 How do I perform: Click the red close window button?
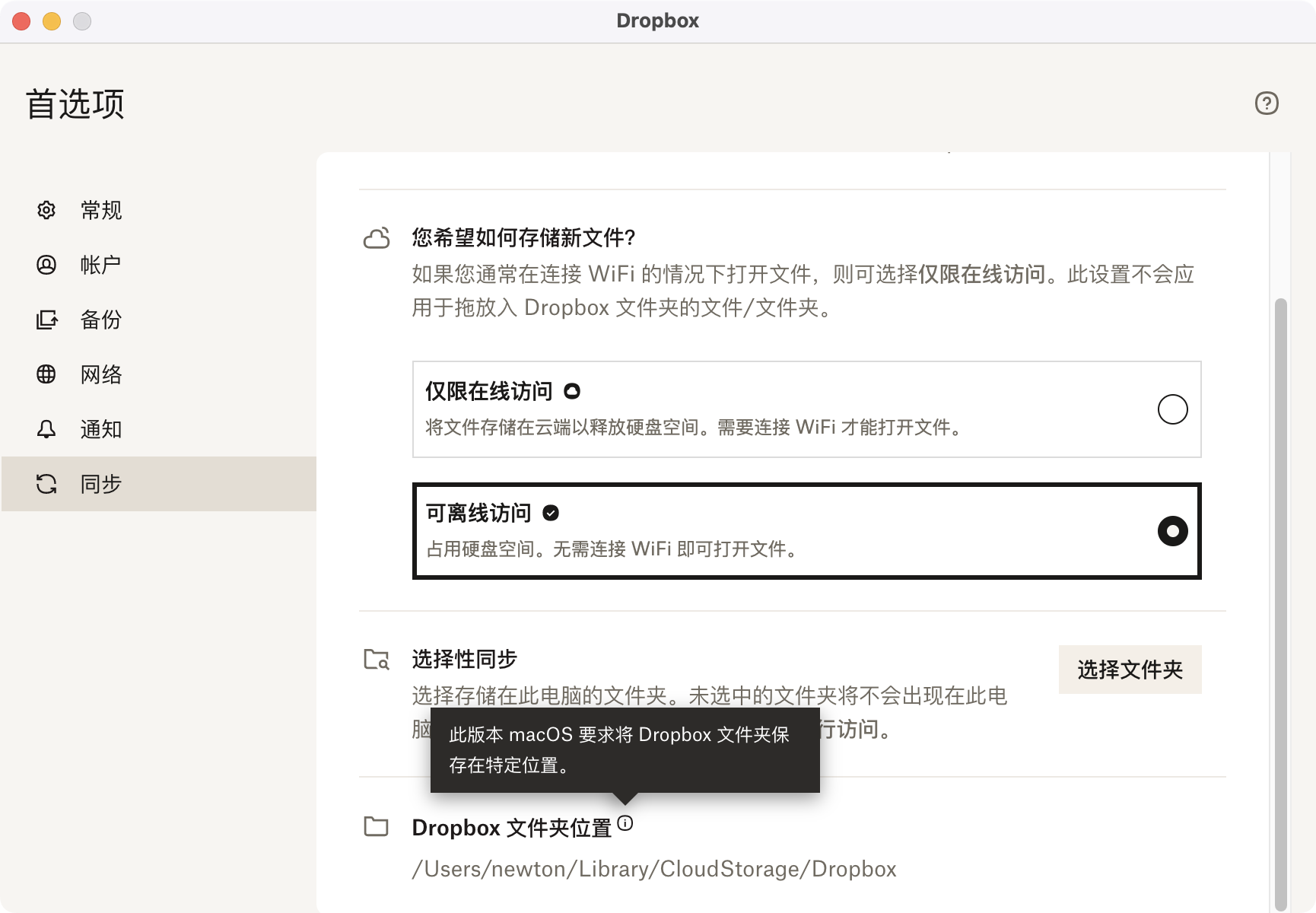21,21
